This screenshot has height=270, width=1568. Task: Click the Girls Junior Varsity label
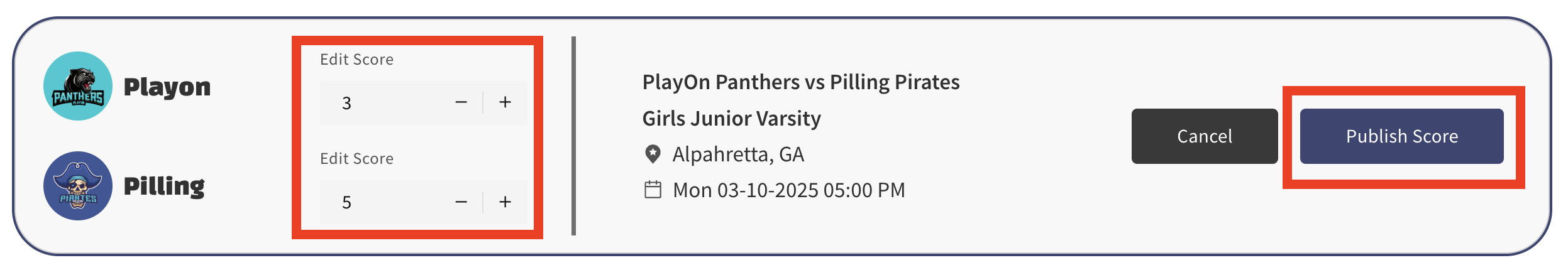pyautogui.click(x=731, y=119)
